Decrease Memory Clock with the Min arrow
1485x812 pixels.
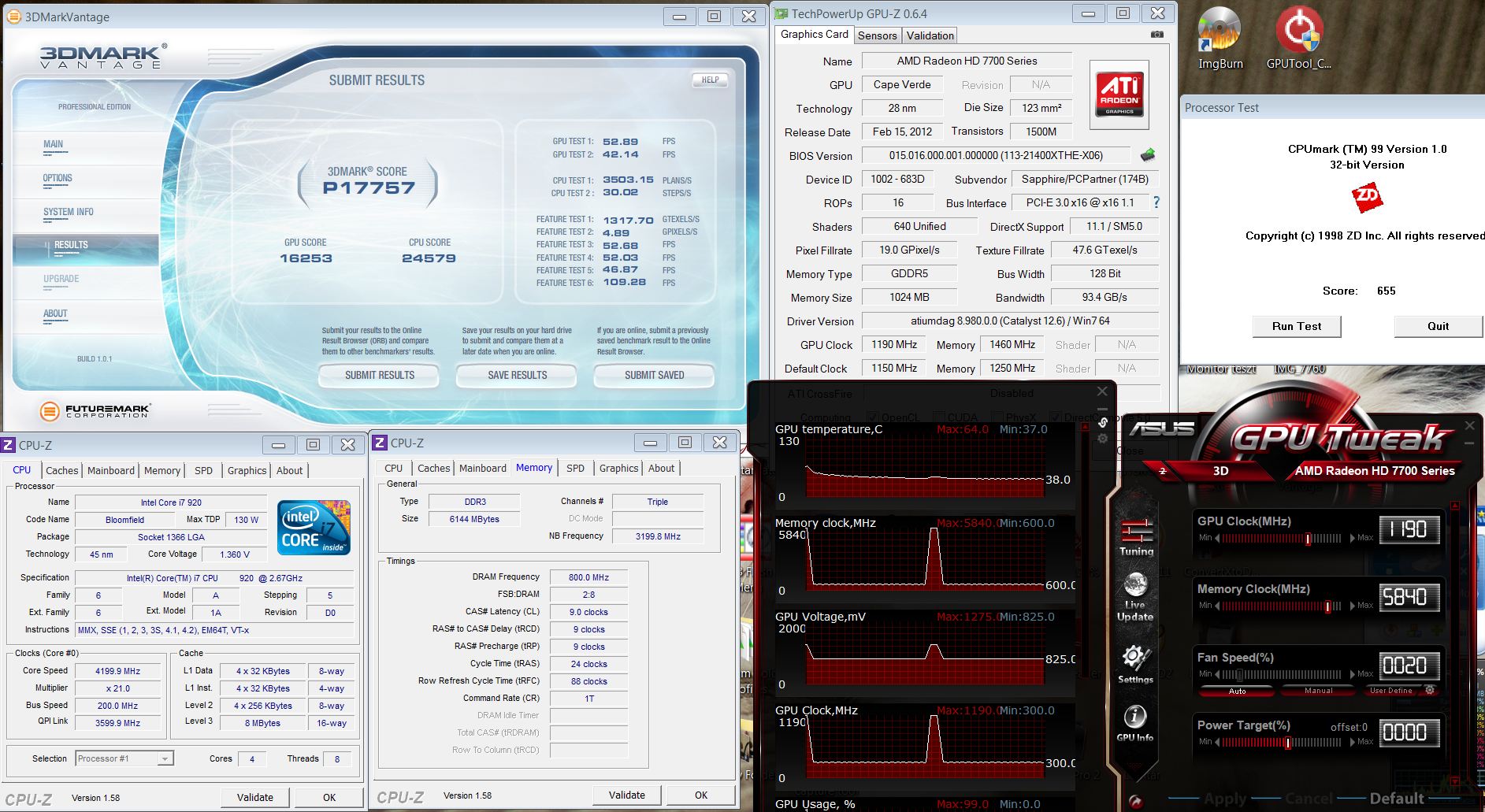click(x=1217, y=606)
